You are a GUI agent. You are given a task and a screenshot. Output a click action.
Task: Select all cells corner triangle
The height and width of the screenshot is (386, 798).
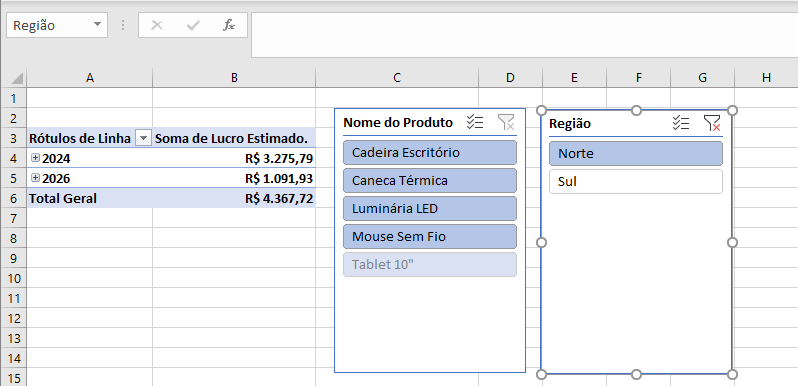pos(17,78)
